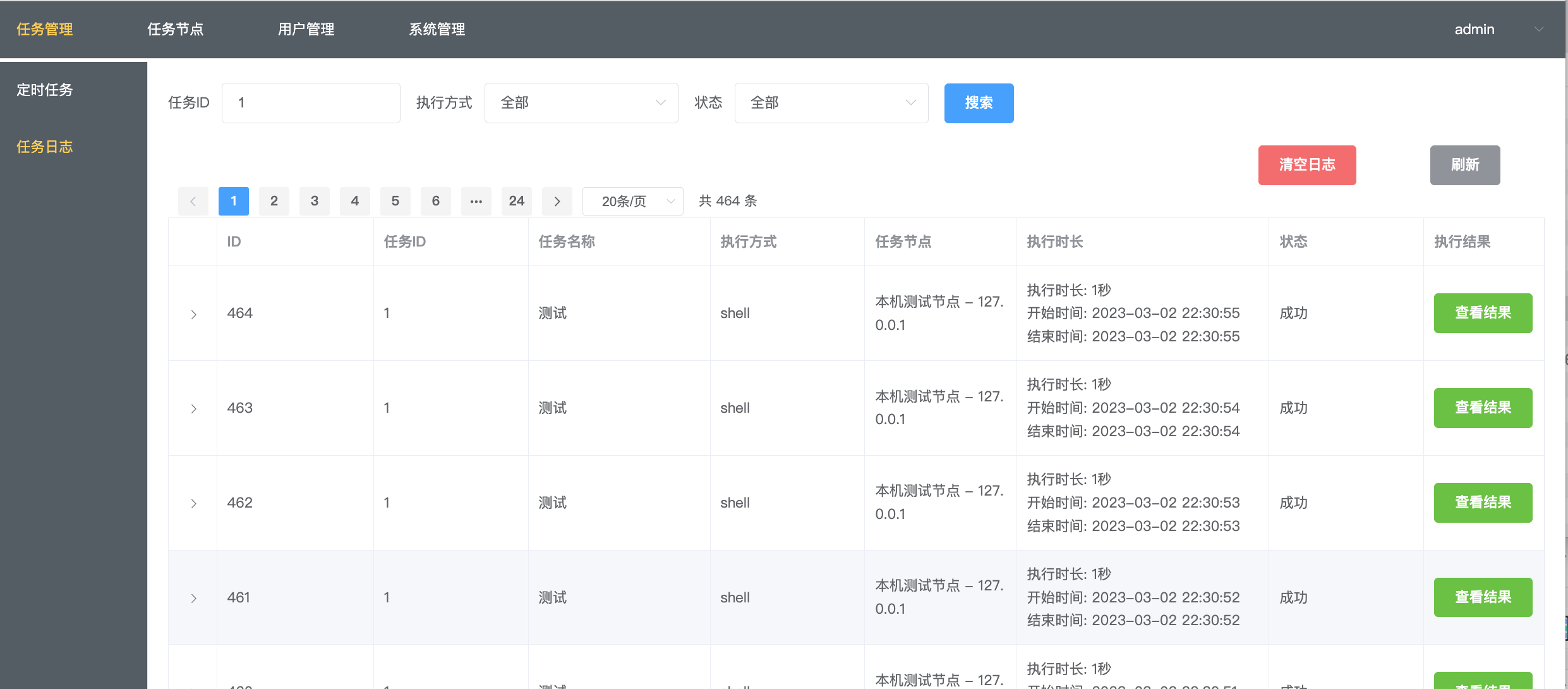1568x689 pixels.
Task: Go to the previous page arrow
Action: (x=193, y=201)
